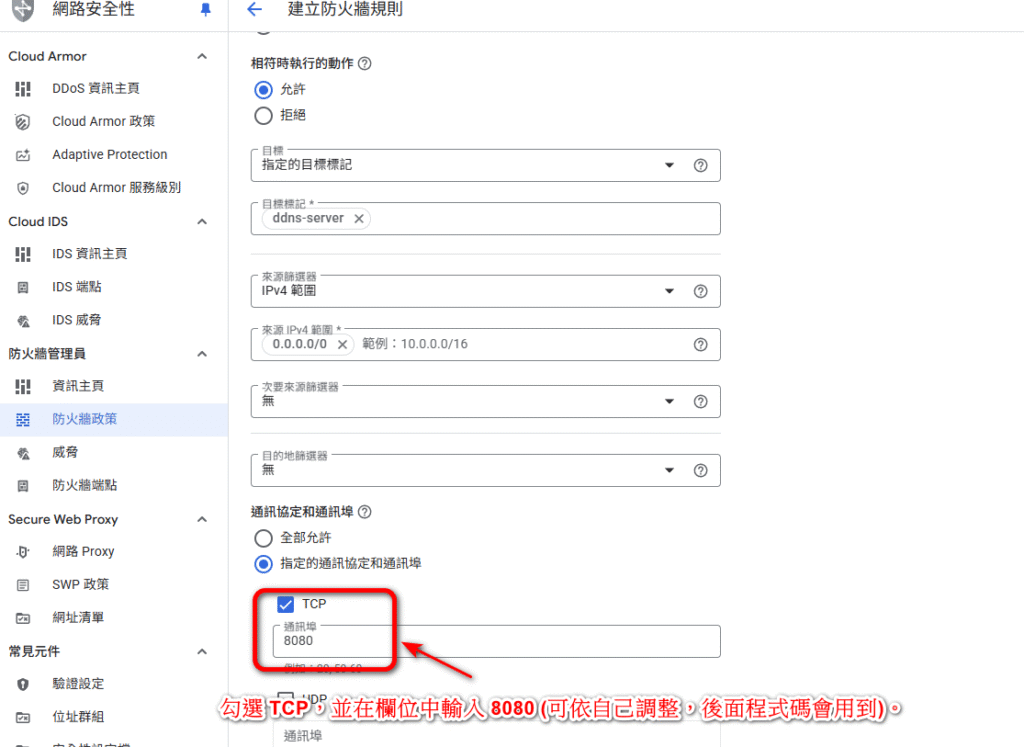Open DDoS 資訊主頁 in sidebar

[96, 89]
